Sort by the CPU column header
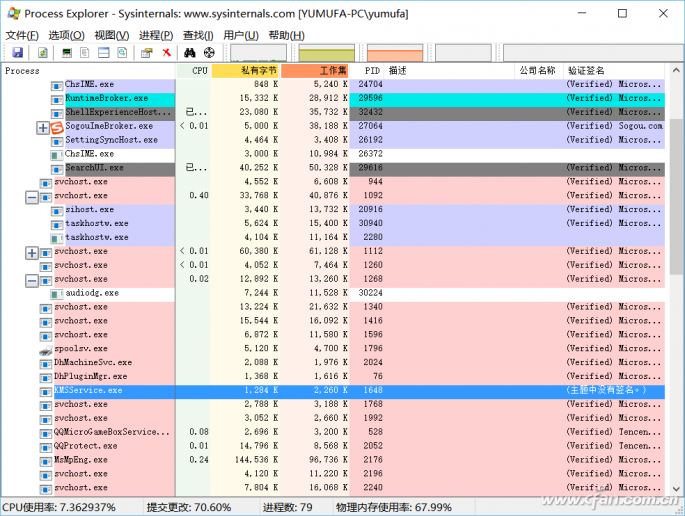The height and width of the screenshot is (516, 685). [x=194, y=71]
